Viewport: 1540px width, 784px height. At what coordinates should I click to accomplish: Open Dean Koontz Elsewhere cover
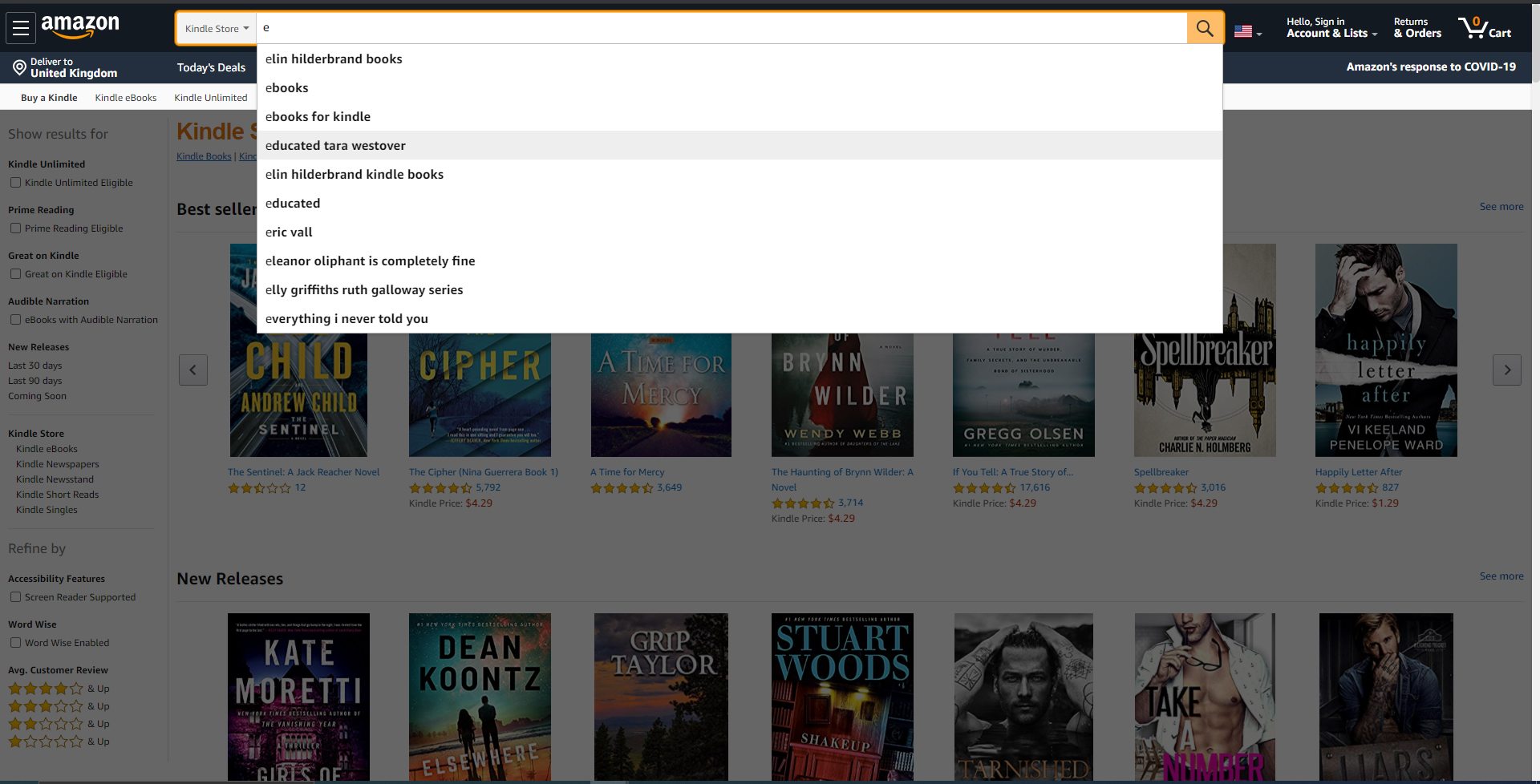coord(480,697)
